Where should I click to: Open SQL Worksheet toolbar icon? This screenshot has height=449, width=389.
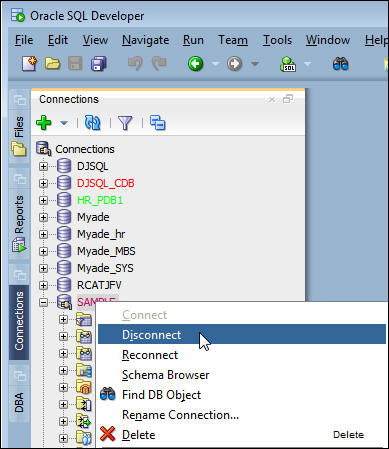(288, 64)
